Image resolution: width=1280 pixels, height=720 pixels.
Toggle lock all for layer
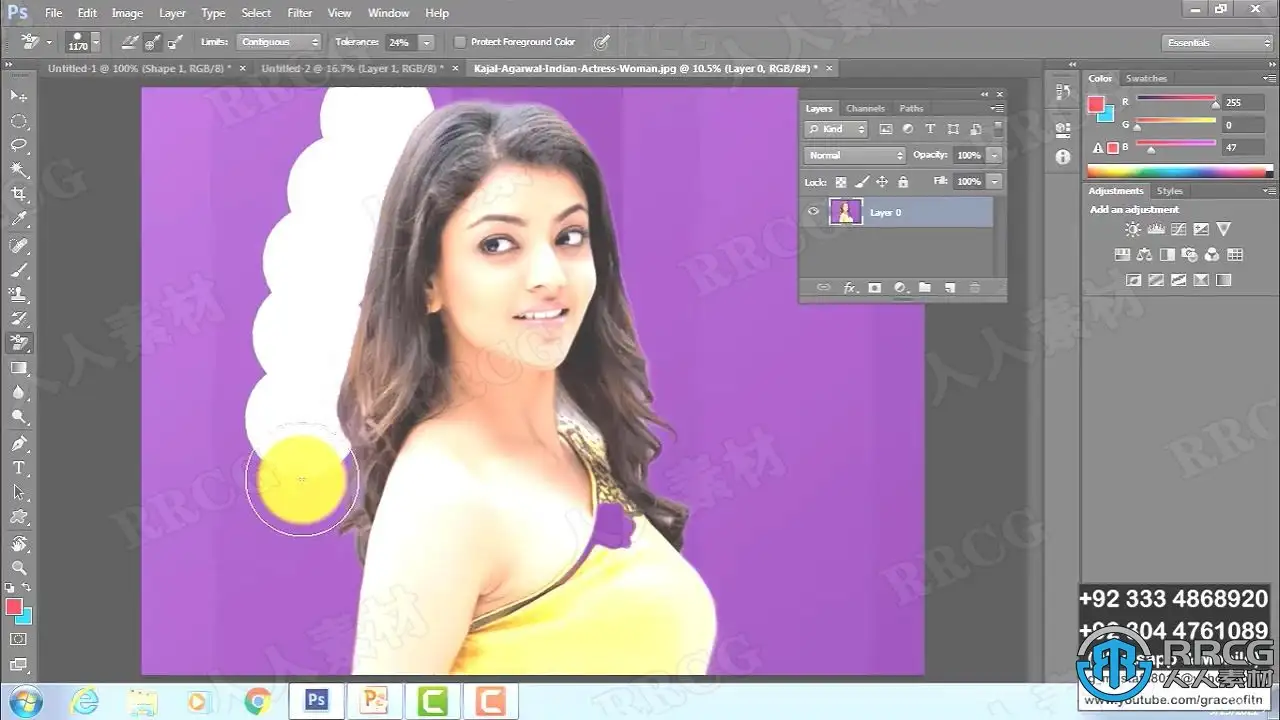point(903,182)
